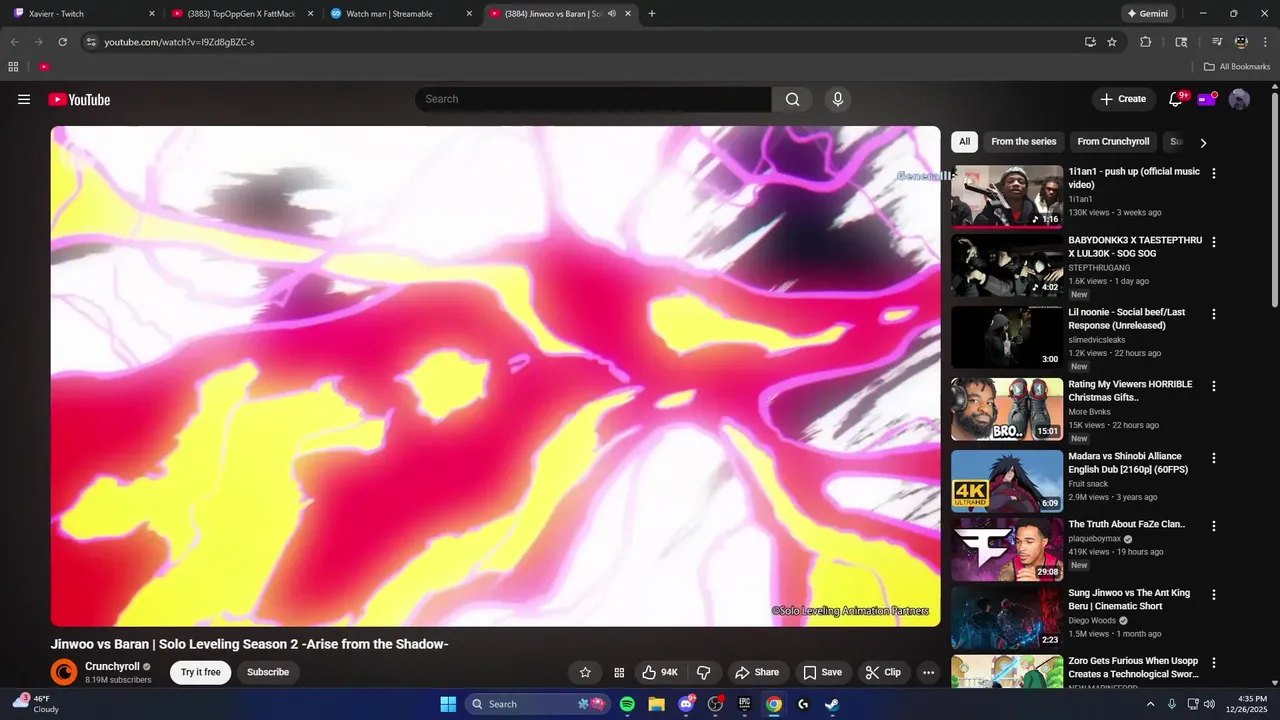Click the Create button
This screenshot has width=1280, height=720.
1123,99
